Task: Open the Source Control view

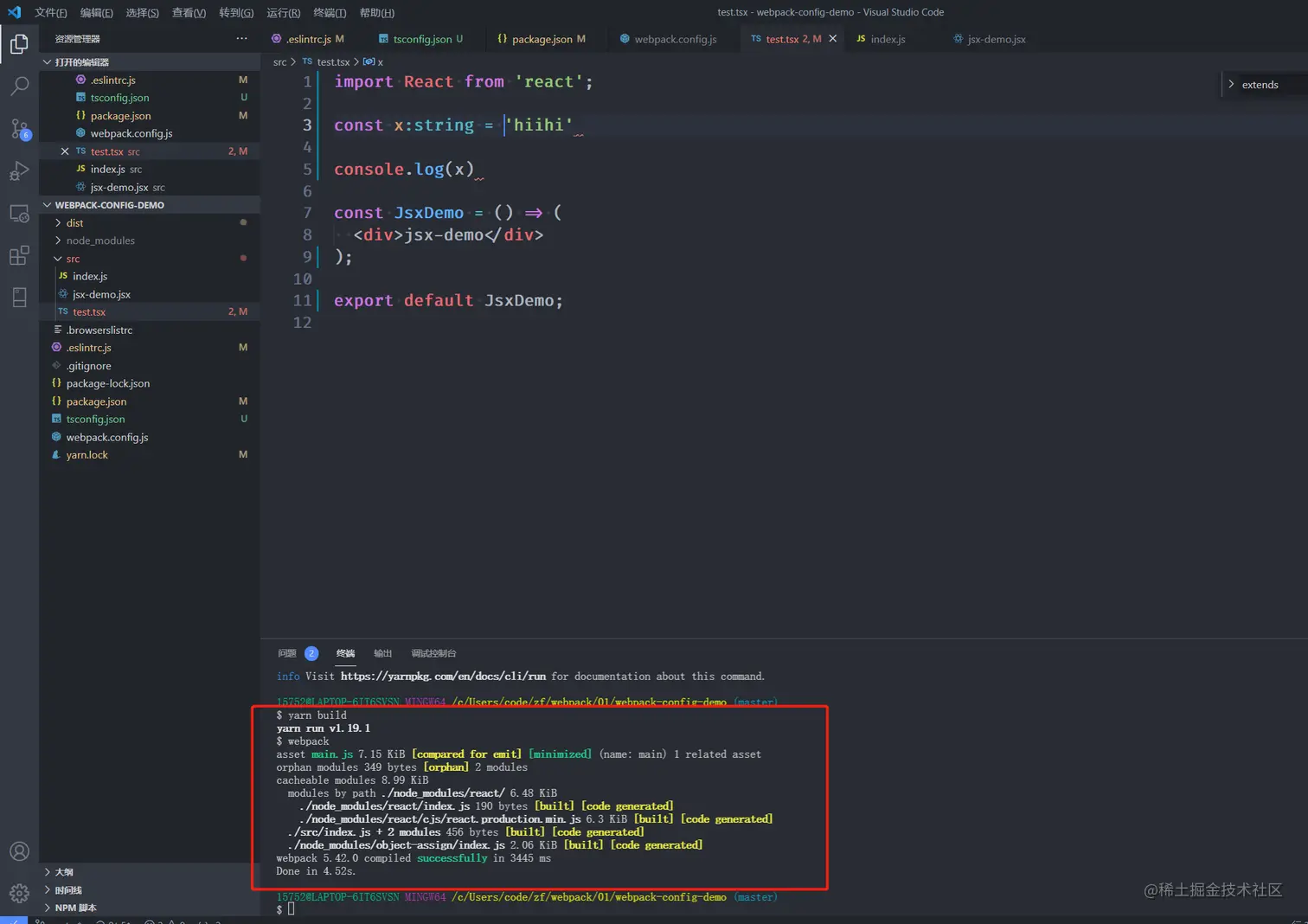Action: coord(19,129)
